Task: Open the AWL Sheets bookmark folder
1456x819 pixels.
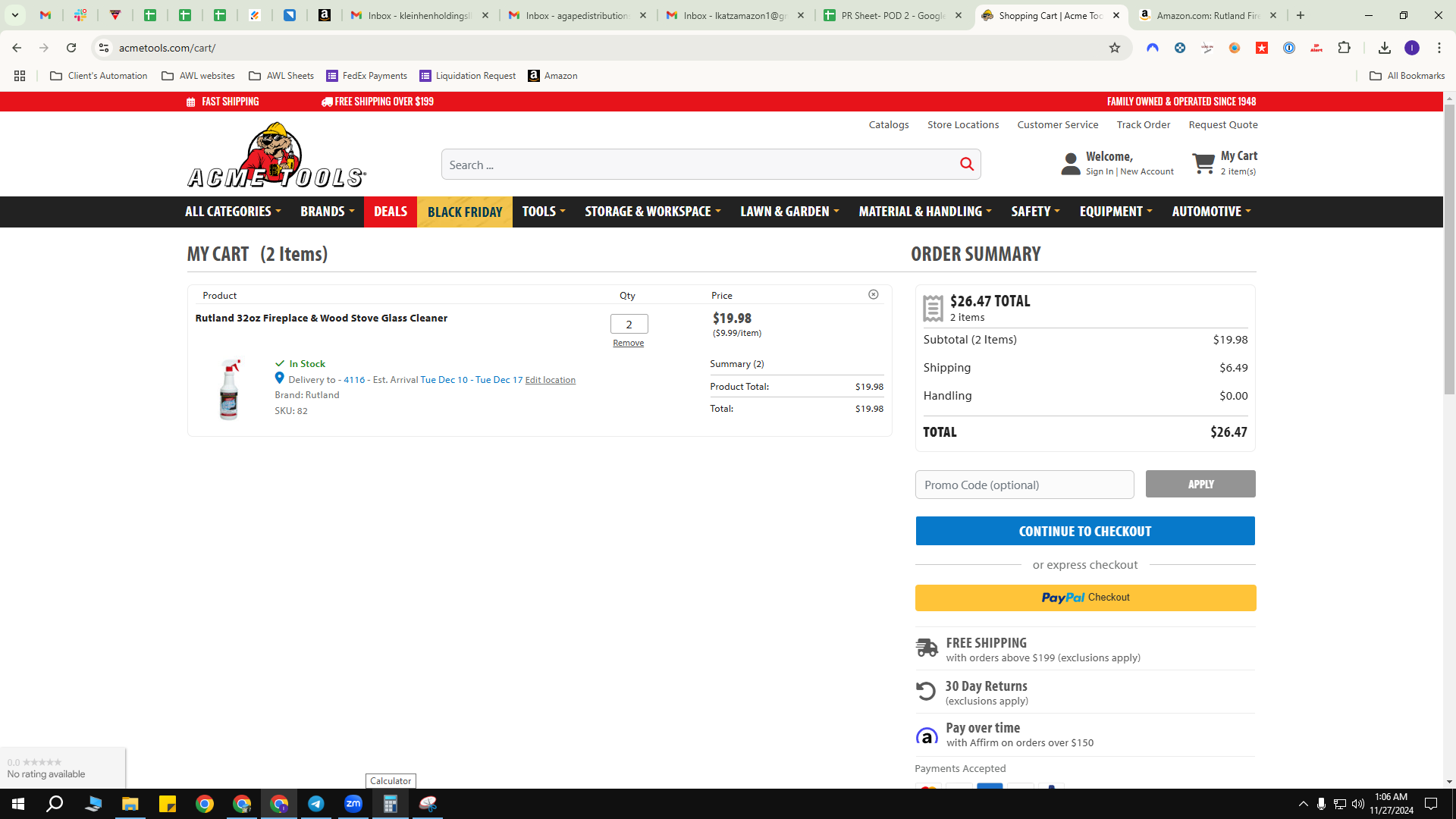Action: click(281, 76)
